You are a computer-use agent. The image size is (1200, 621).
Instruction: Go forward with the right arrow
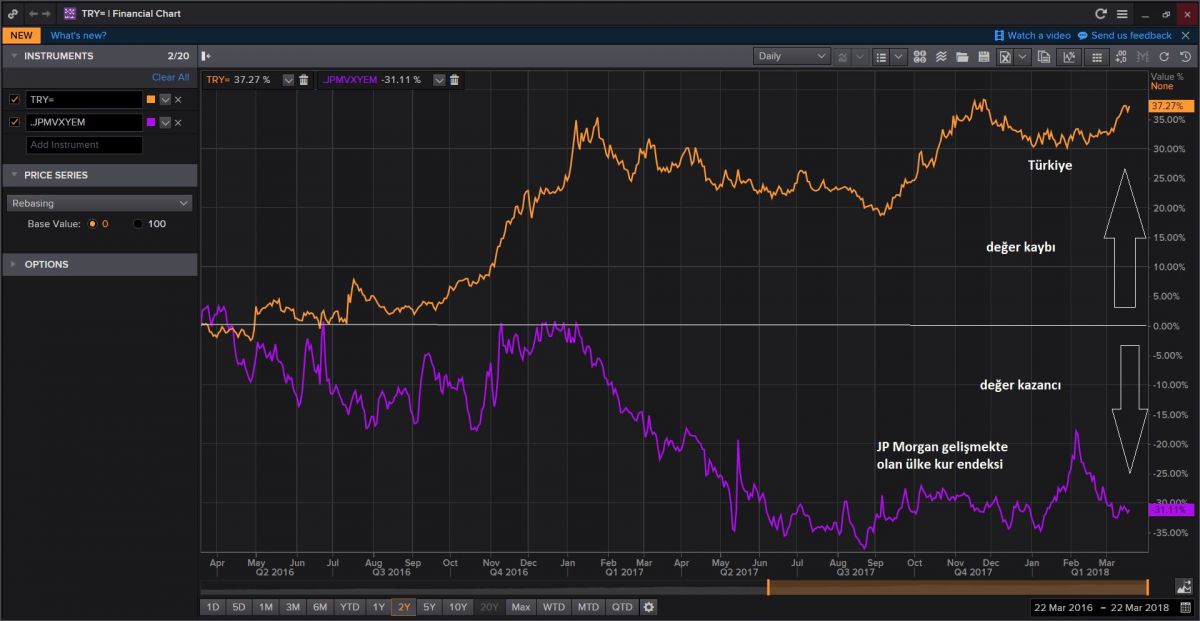click(46, 14)
